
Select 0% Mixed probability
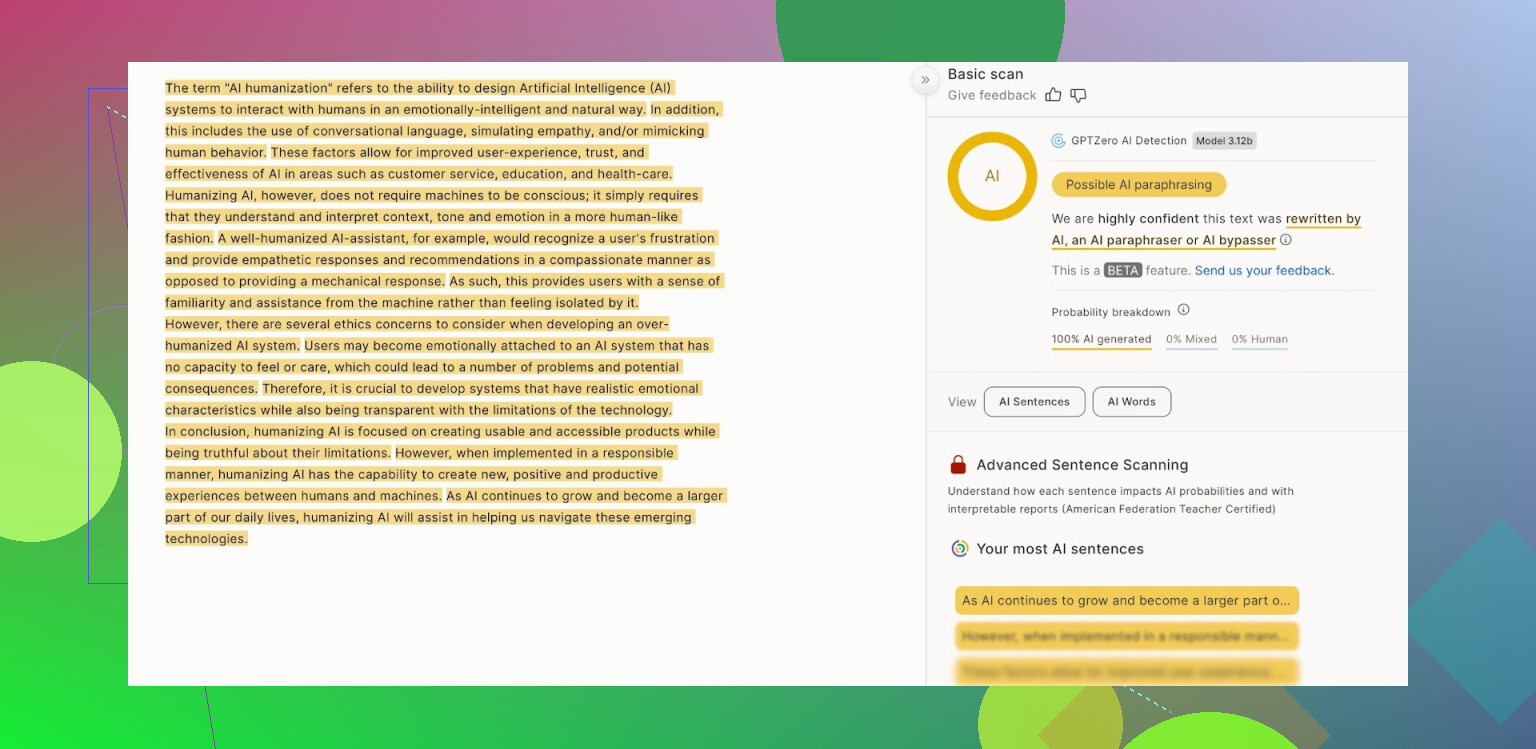[1191, 340]
